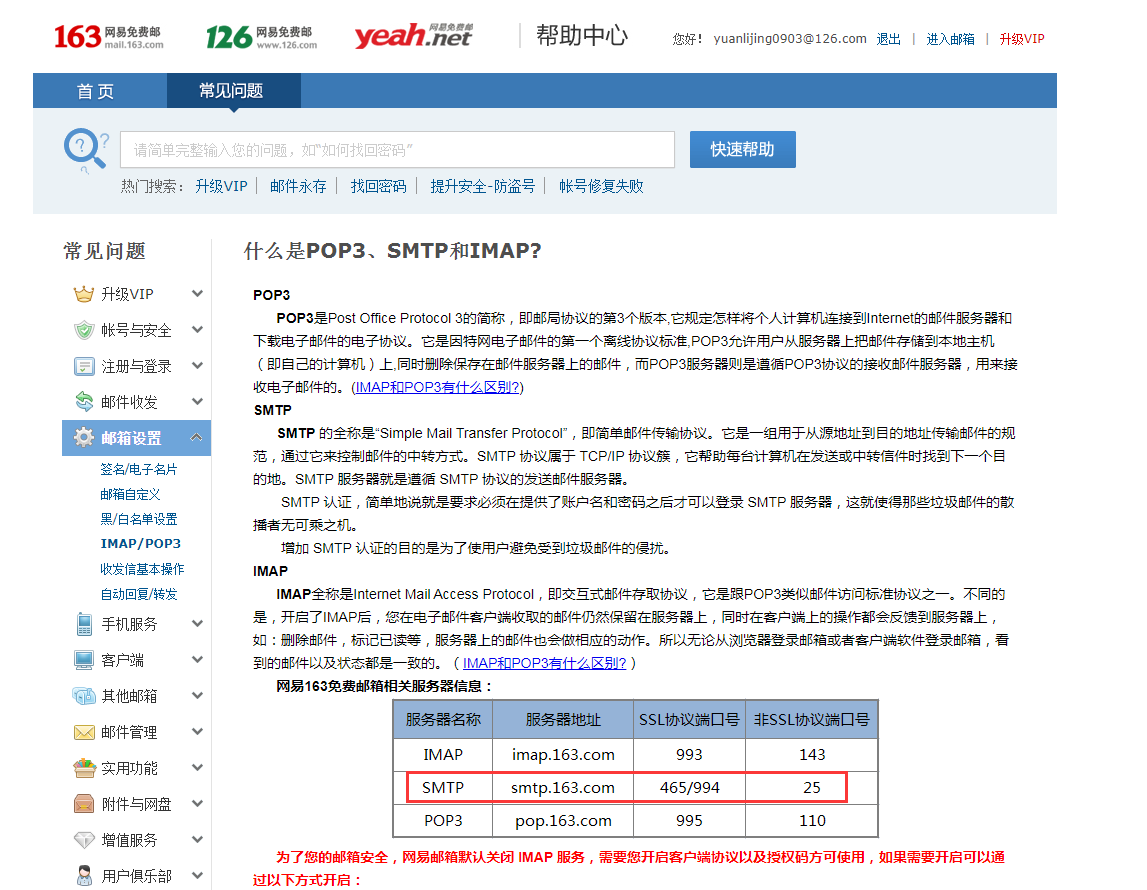Click the icon beside 其他邮箱

[84, 695]
